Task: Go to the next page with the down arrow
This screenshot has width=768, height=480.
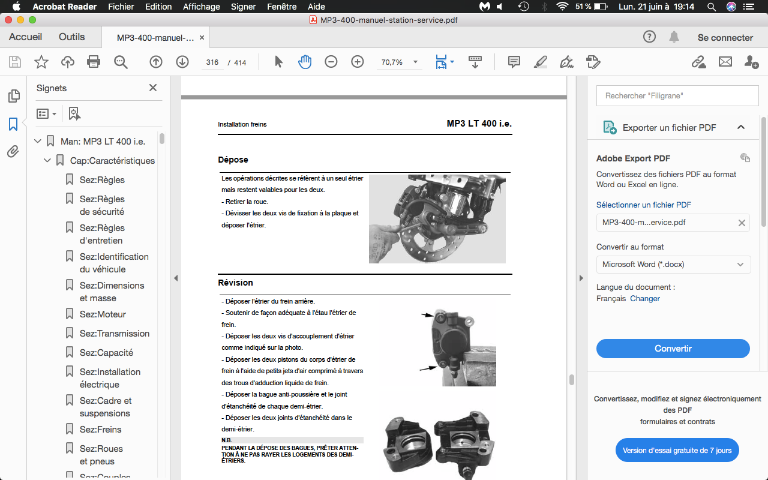Action: click(182, 62)
